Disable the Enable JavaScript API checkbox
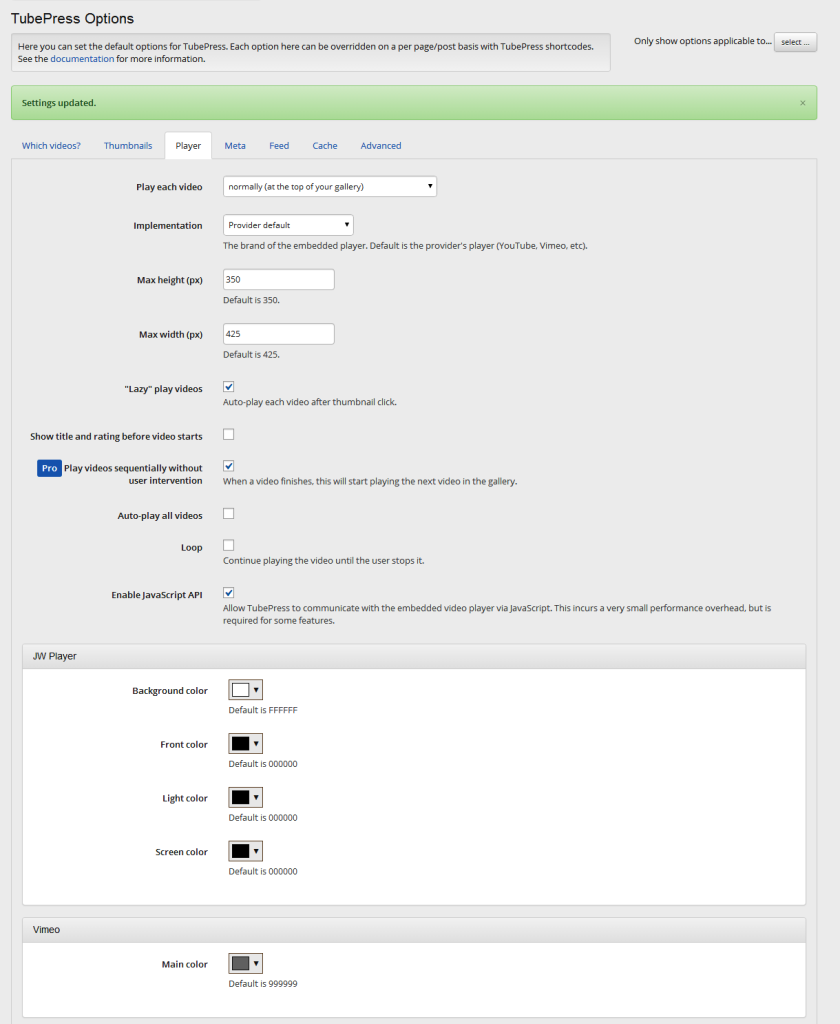 pos(229,593)
